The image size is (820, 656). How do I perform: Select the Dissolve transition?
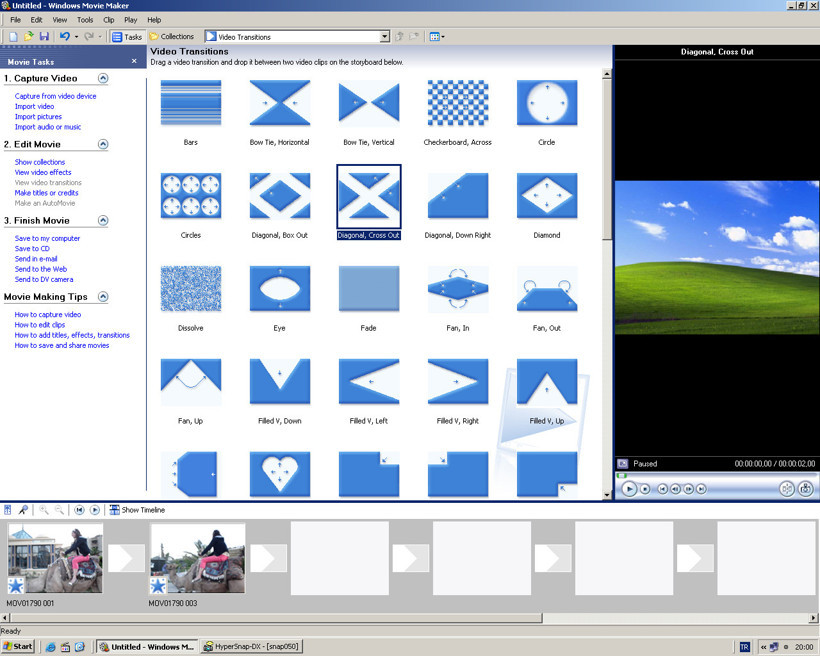pos(191,289)
